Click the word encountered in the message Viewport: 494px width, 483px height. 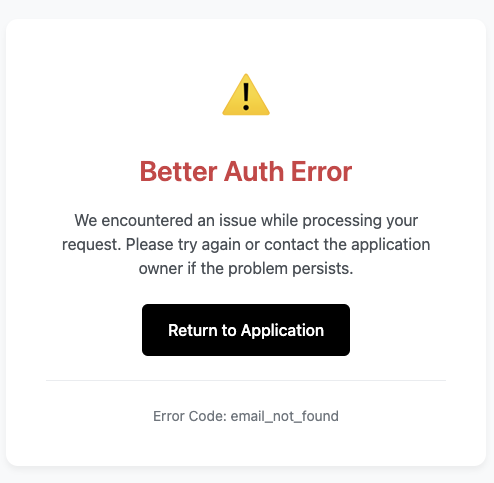(147, 221)
